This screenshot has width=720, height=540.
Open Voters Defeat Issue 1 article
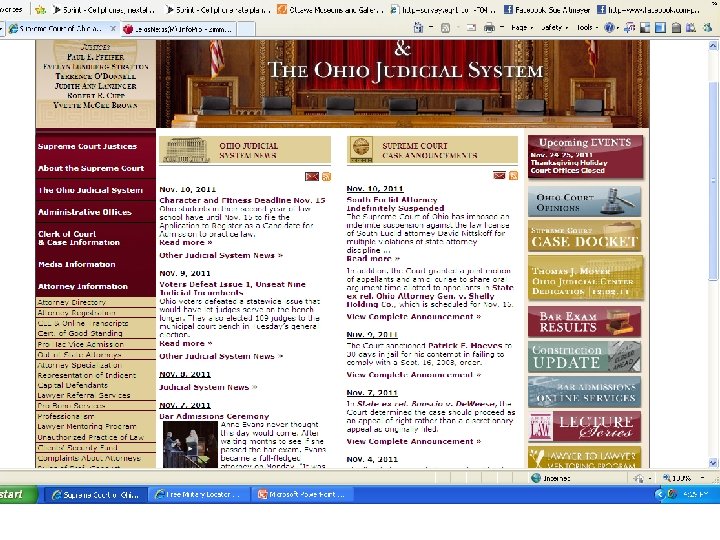[x=232, y=288]
